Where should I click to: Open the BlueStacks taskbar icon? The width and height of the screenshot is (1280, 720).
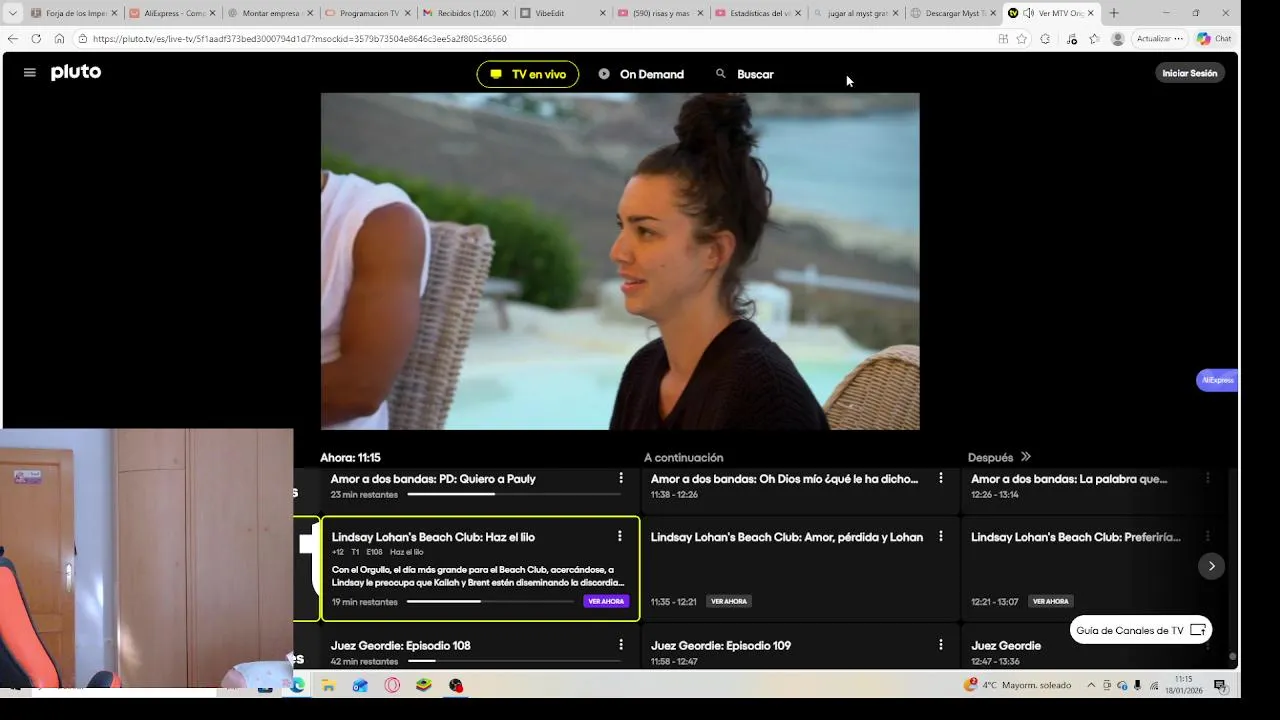coord(424,686)
